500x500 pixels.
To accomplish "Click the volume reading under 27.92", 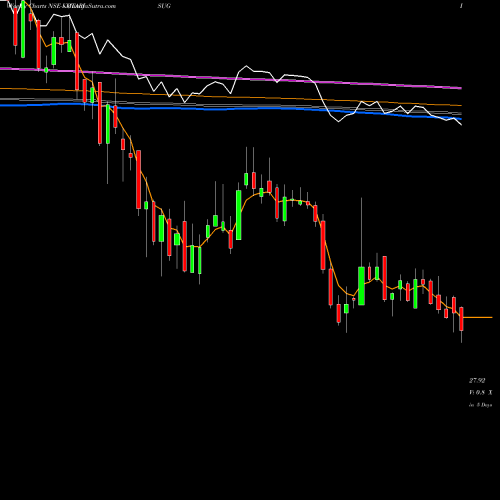I will [x=480, y=393].
